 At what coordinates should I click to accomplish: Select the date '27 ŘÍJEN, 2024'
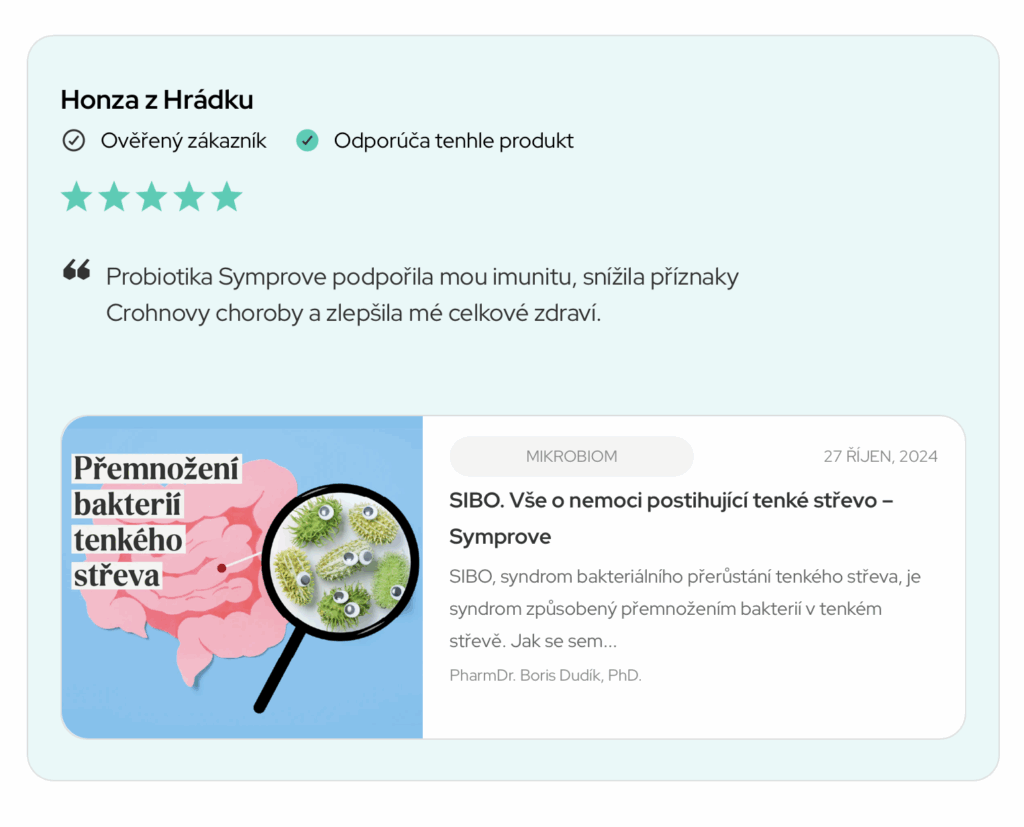(x=881, y=456)
